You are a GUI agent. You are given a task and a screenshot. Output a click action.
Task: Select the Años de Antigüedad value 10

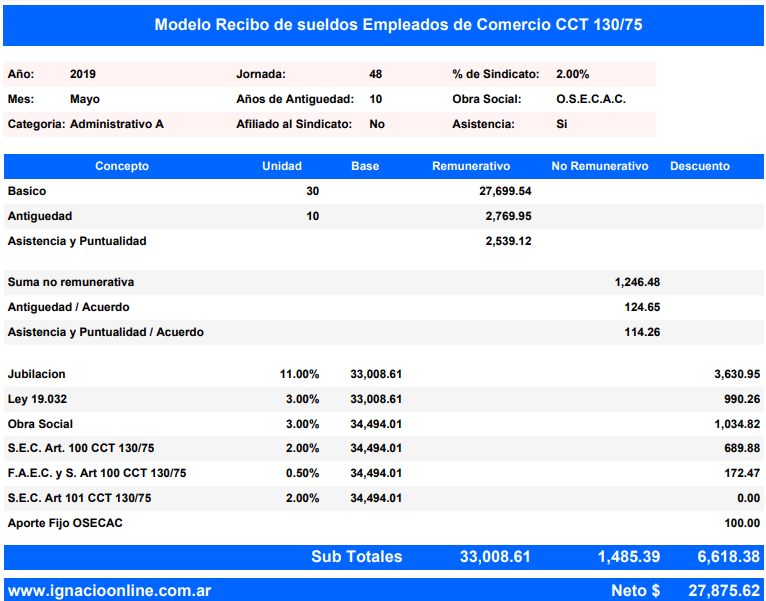pos(375,99)
